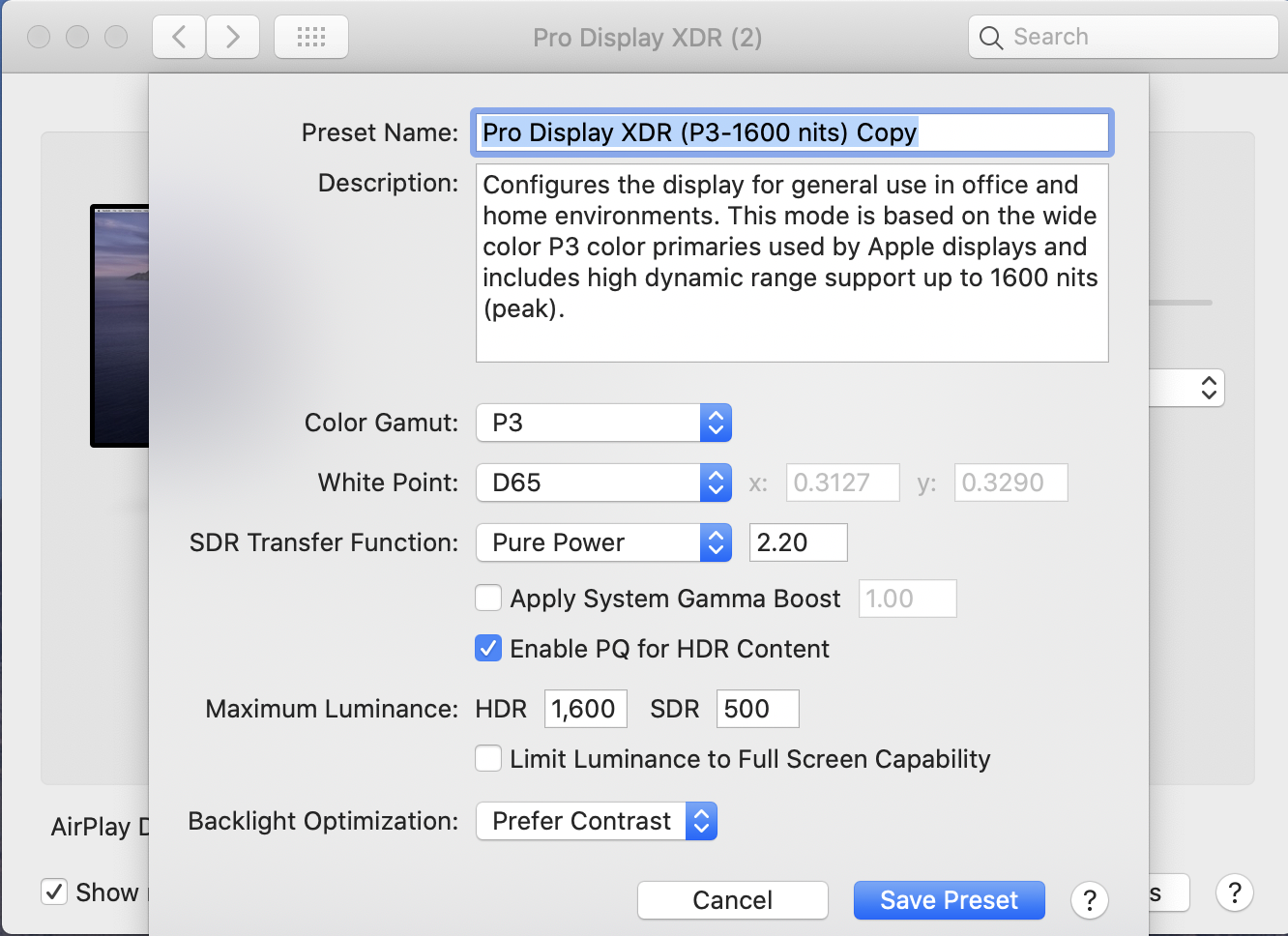
Task: Click the brightness slider in background window
Action: (x=1181, y=303)
